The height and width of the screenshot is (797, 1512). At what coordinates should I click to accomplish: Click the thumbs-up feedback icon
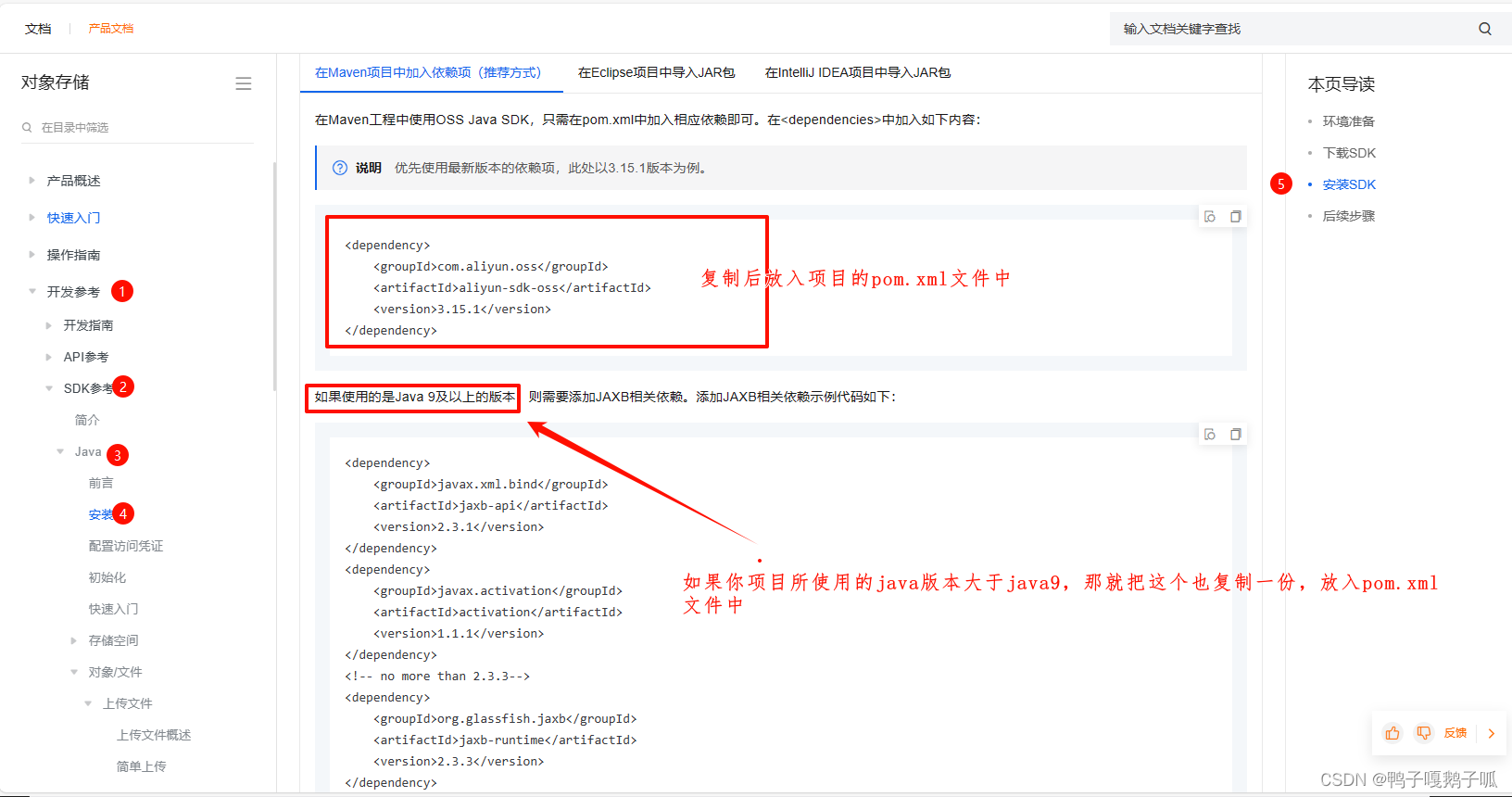[1392, 733]
